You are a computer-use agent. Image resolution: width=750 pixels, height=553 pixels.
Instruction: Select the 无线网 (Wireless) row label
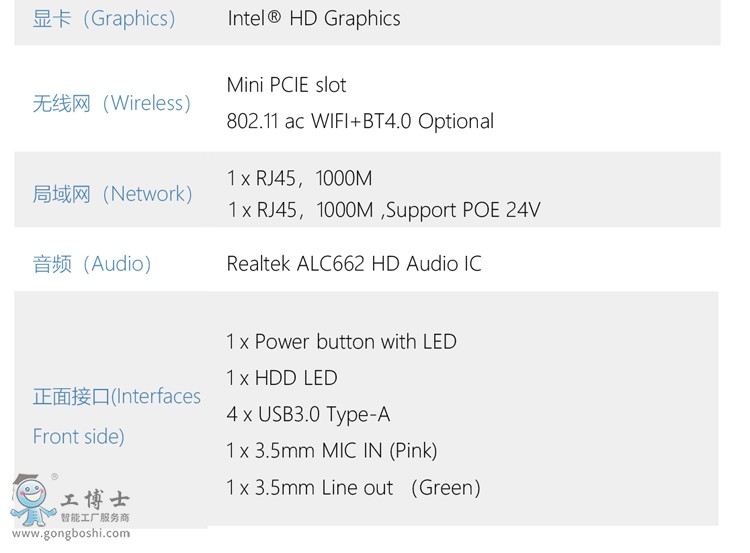click(x=111, y=103)
